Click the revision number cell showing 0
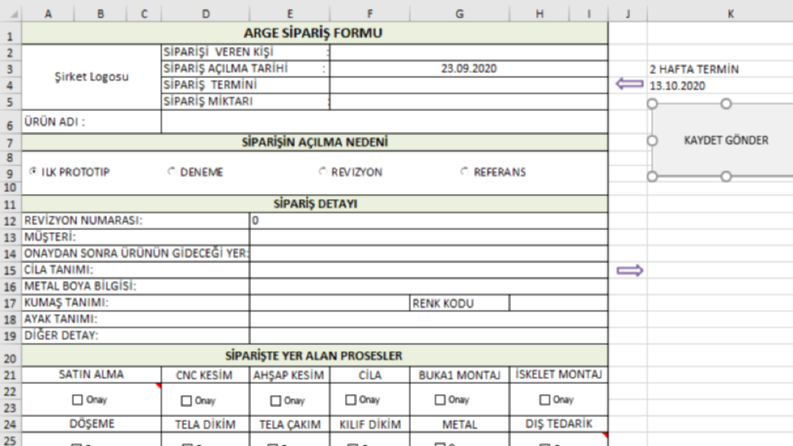 428,221
